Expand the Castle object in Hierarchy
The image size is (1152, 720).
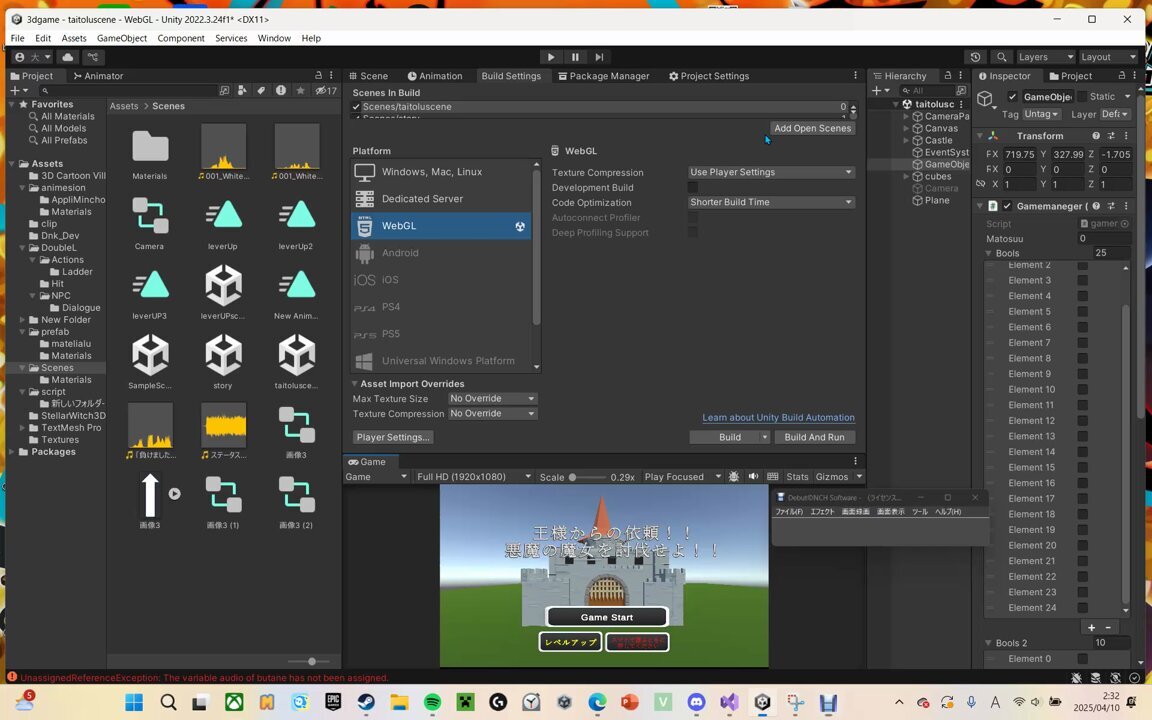[x=906, y=140]
